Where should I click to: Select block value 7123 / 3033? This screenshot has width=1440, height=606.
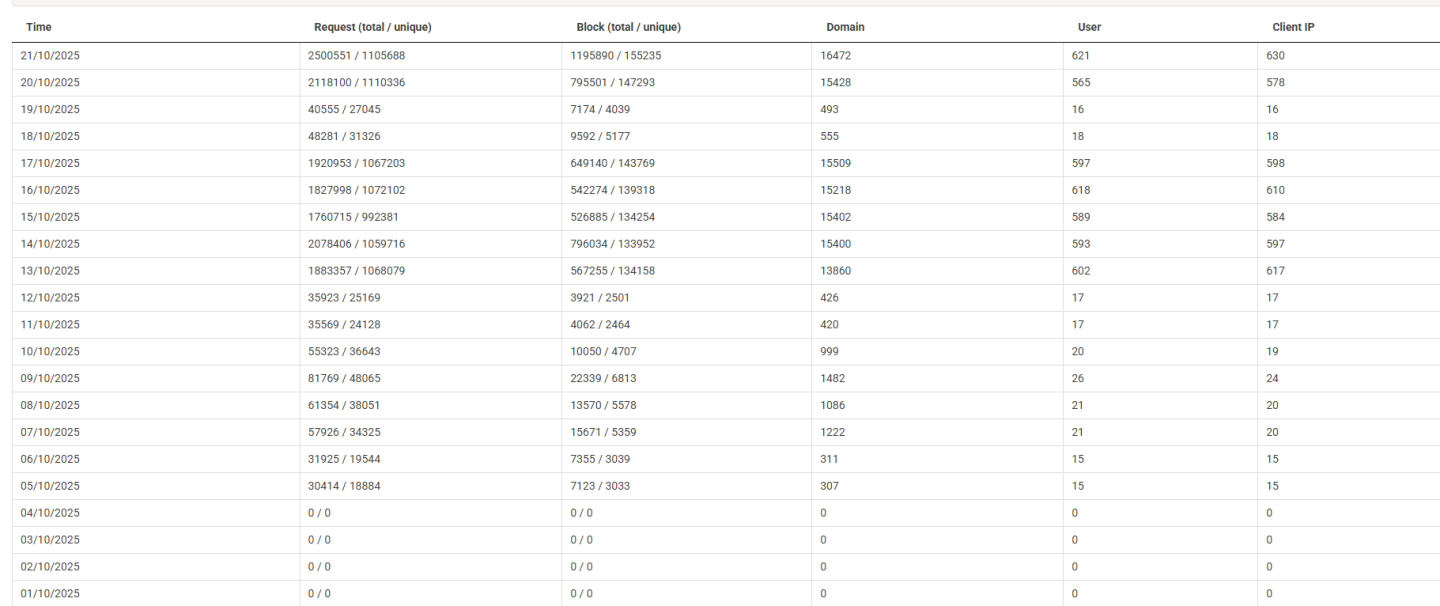(600, 486)
